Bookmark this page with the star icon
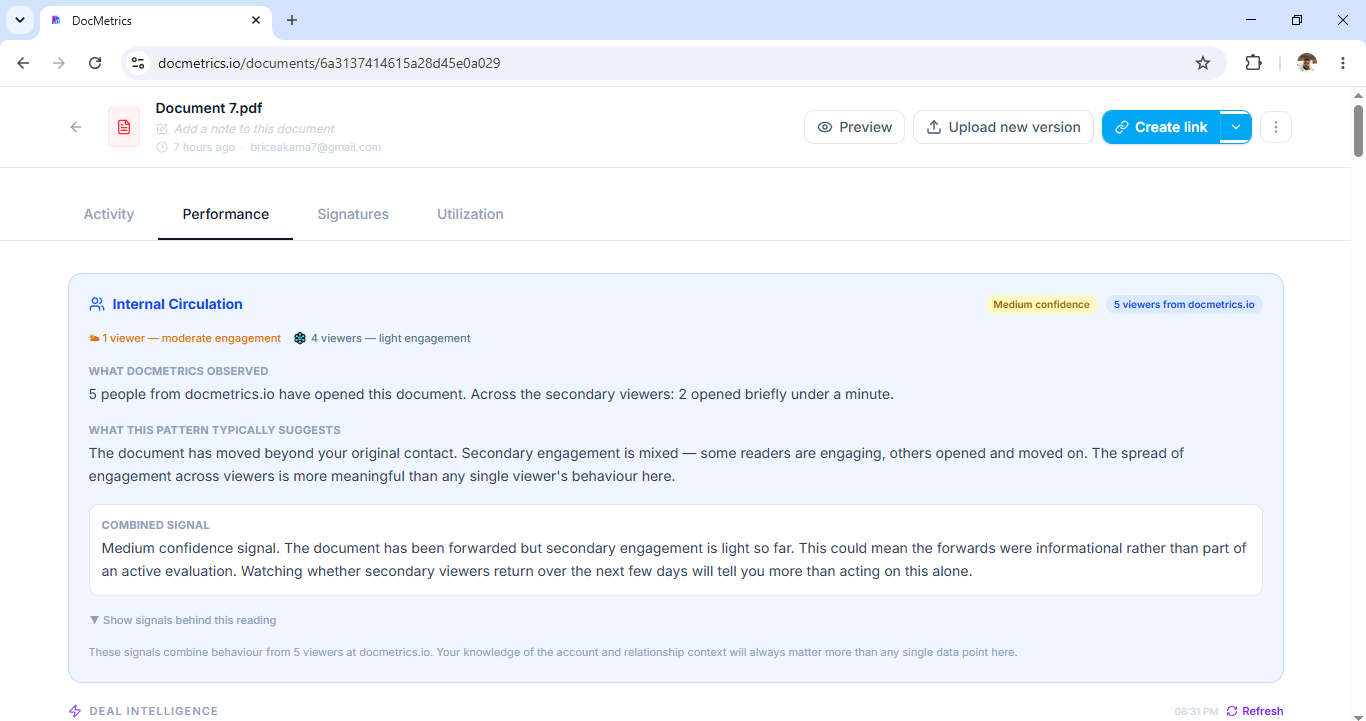Viewport: 1366px width, 721px height. pos(1203,63)
